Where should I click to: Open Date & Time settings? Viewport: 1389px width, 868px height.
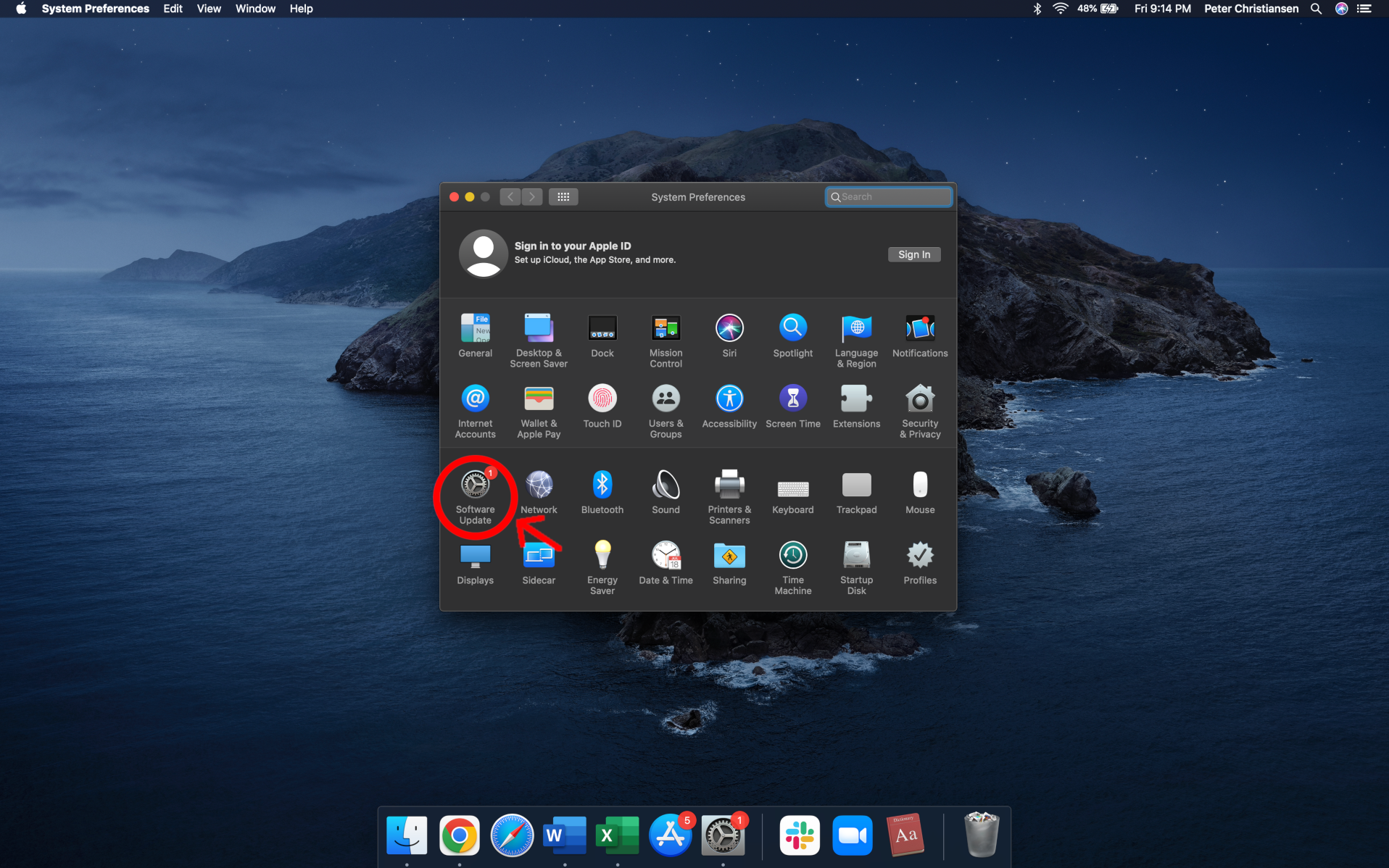point(666,562)
